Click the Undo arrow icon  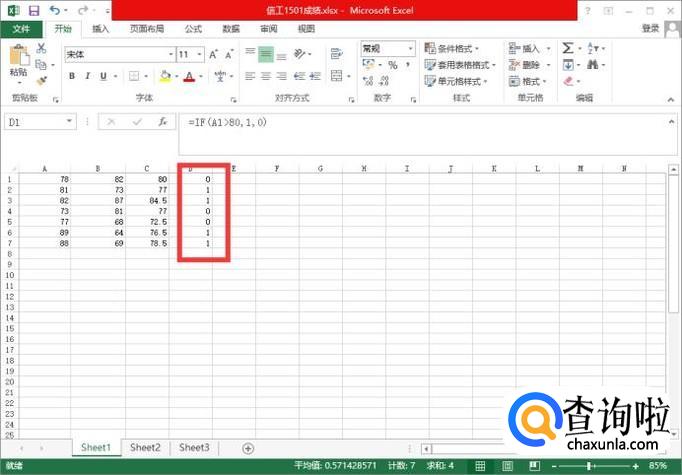[x=55, y=10]
